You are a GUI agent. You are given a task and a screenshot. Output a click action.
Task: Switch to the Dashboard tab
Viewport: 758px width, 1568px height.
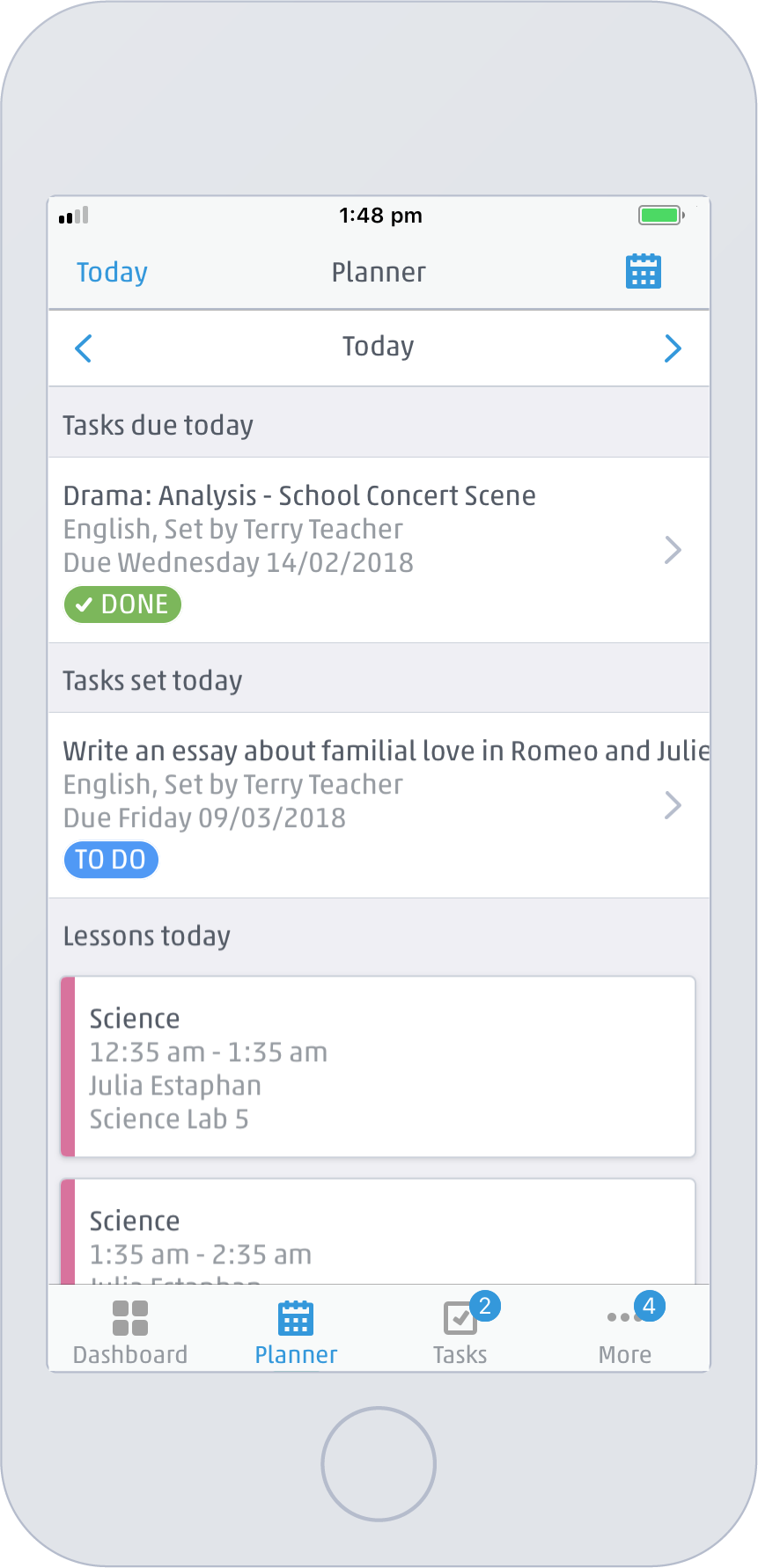(x=129, y=1329)
